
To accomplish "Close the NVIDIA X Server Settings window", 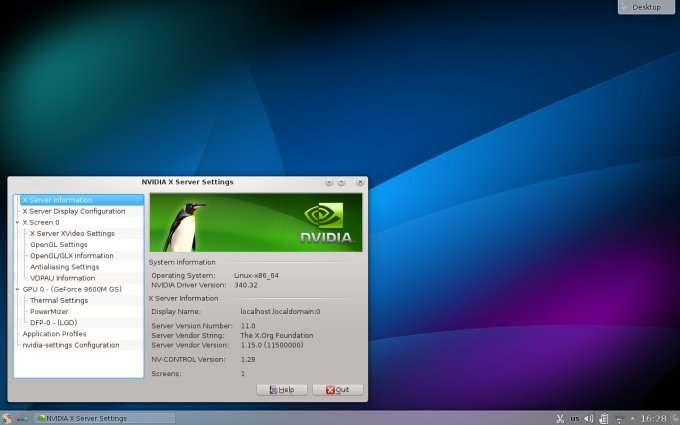I will [360, 182].
